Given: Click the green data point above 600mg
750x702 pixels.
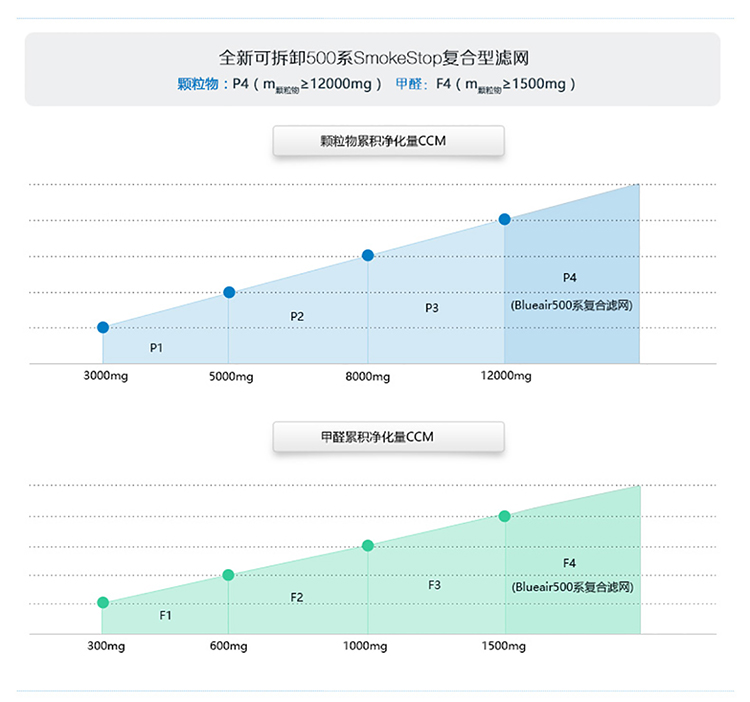Looking at the screenshot, I should coord(228,575).
